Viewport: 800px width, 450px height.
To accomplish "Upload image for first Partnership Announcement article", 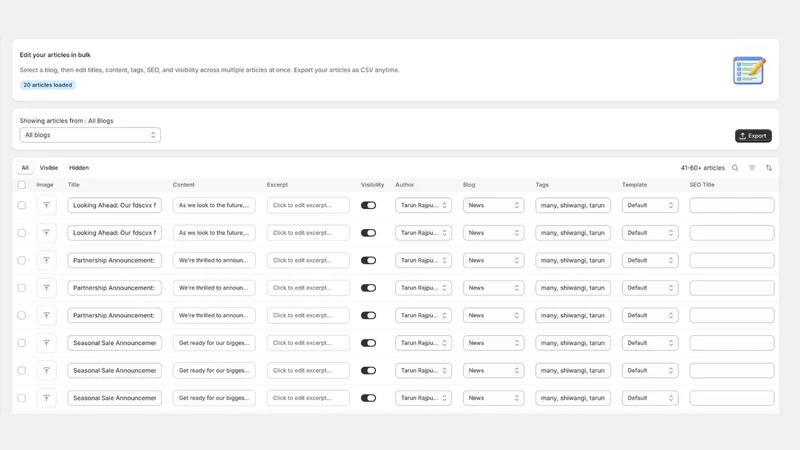I will click(46, 260).
